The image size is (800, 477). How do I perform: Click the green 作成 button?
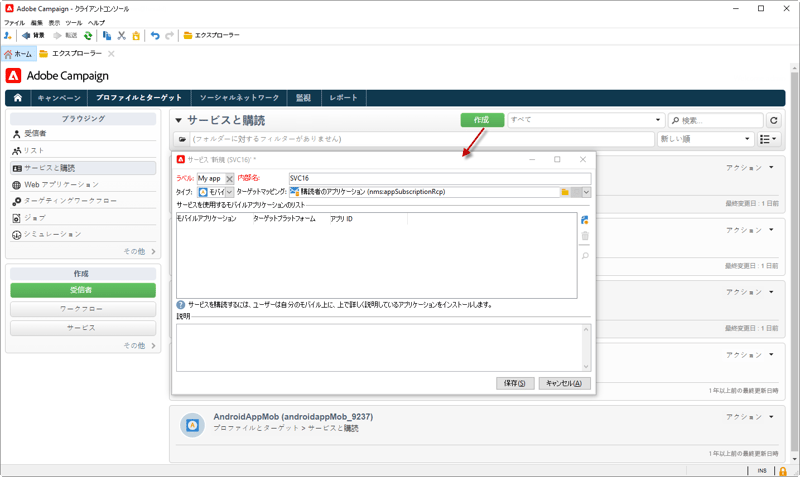pos(482,120)
